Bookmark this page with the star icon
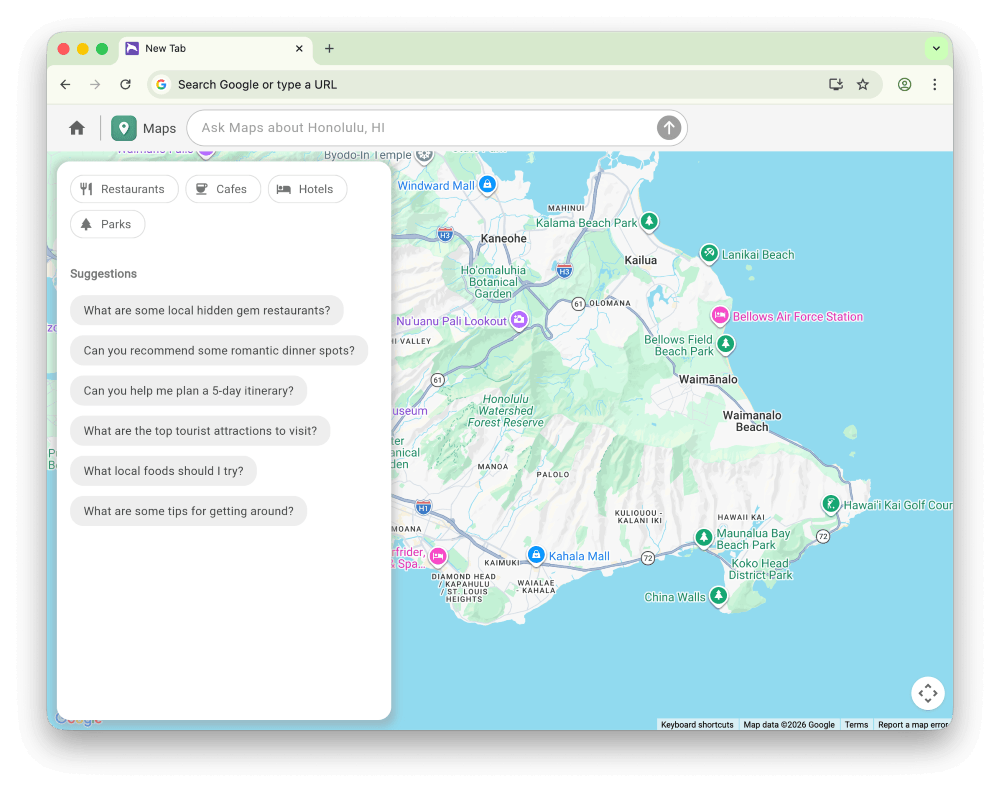The image size is (1000, 792). point(863,85)
